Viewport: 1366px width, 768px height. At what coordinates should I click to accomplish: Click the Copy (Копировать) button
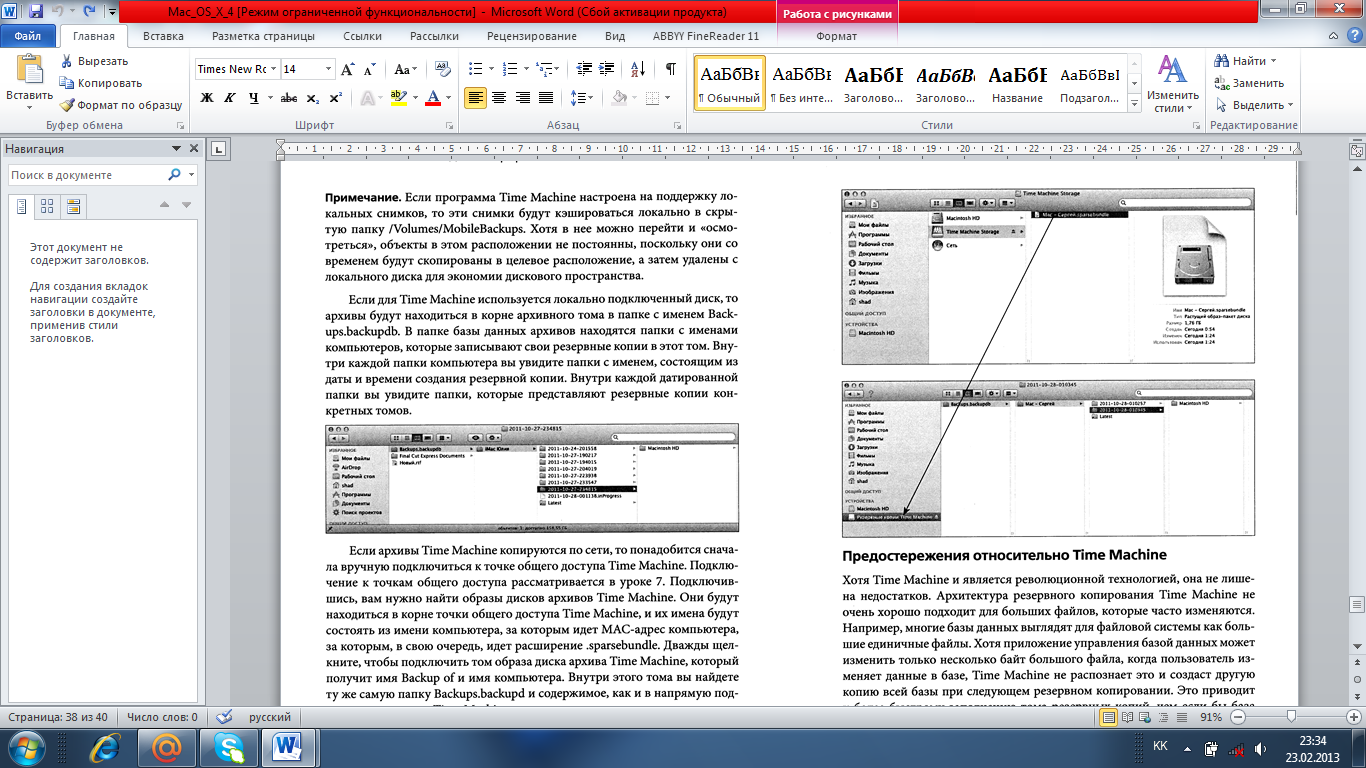pos(100,83)
